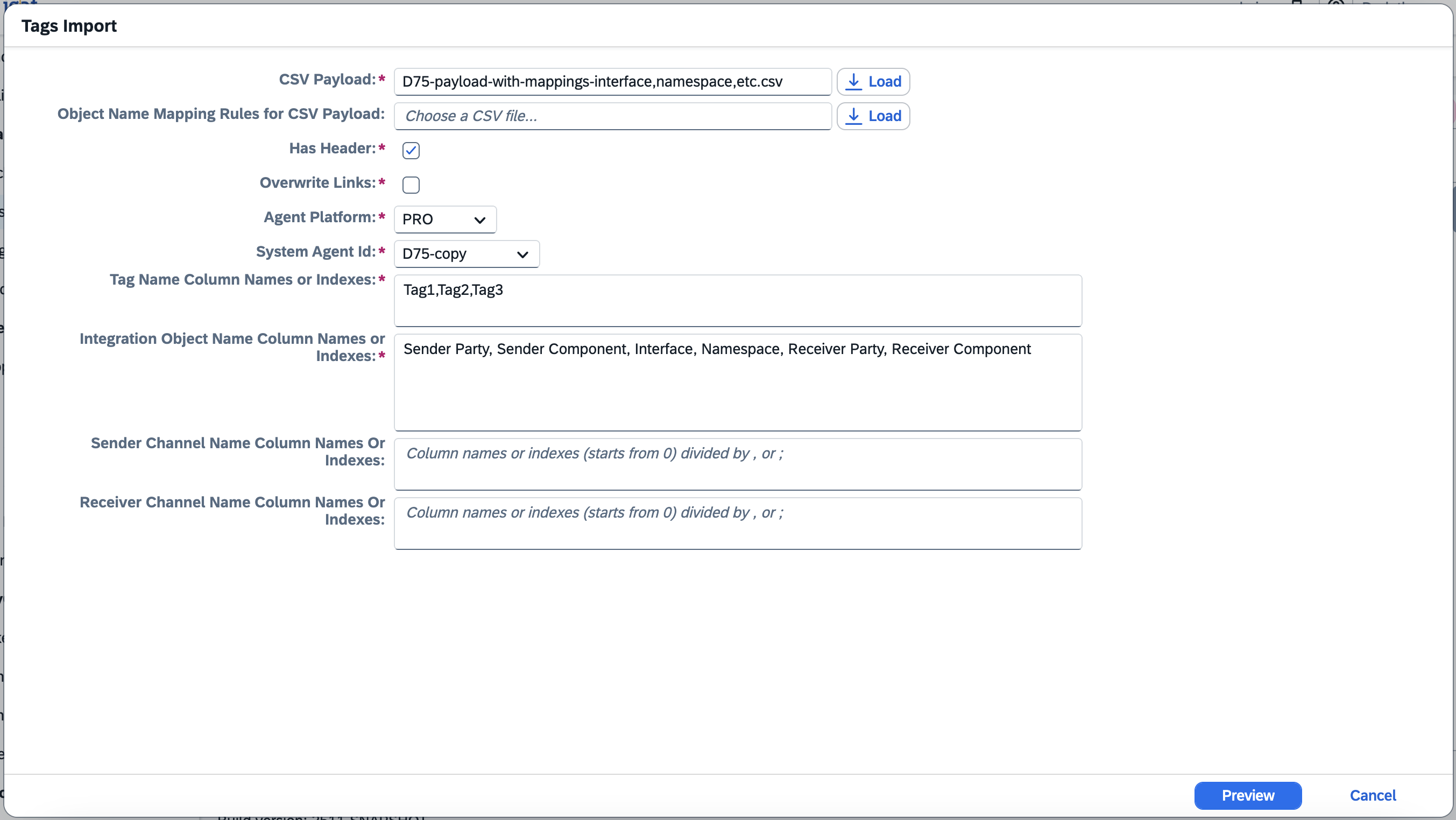Click the CSV Payload file name field
The width and height of the screenshot is (1456, 820).
click(612, 82)
